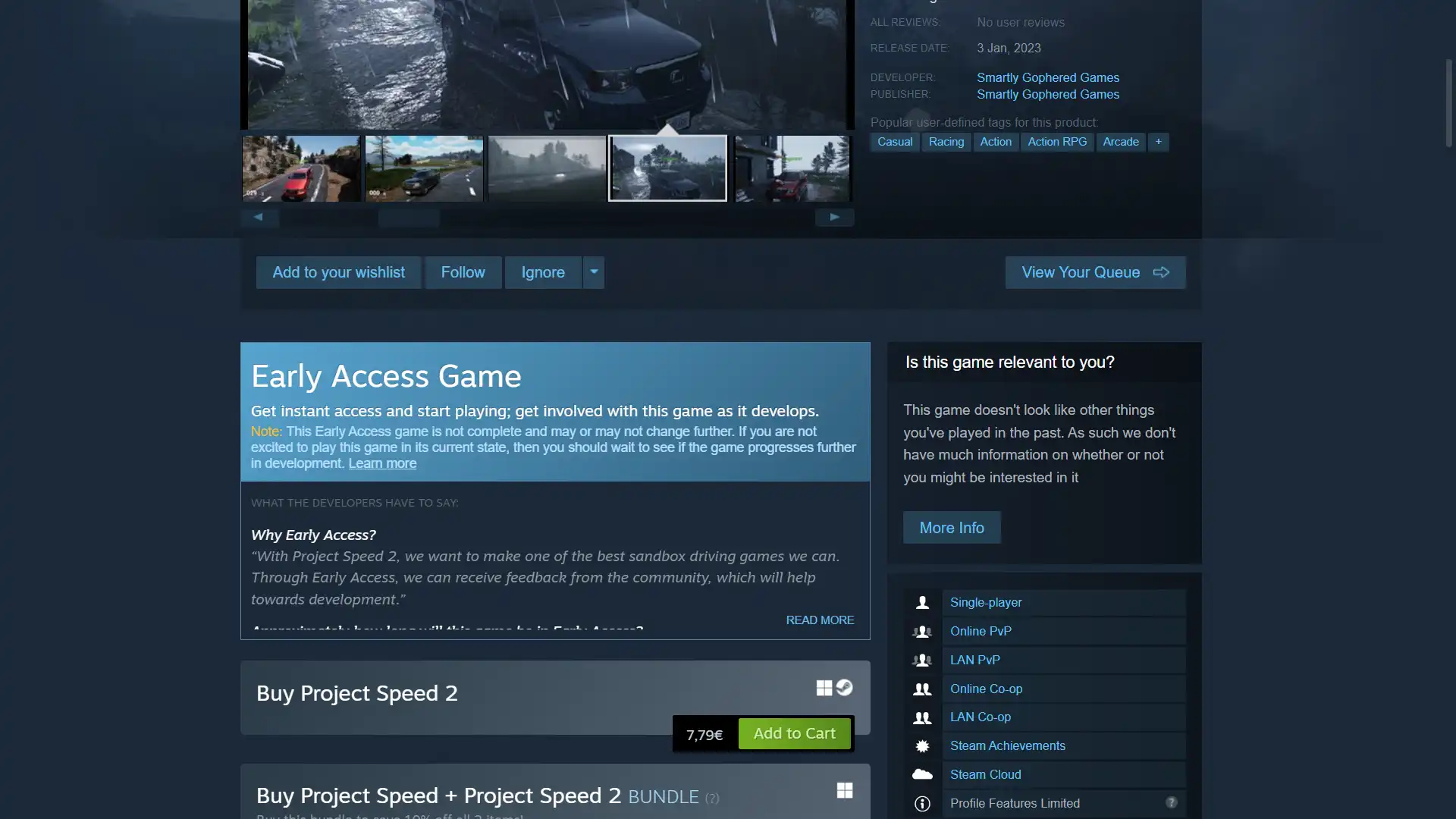Expand more tags with the plus button
The height and width of the screenshot is (819, 1456).
coord(1159,142)
